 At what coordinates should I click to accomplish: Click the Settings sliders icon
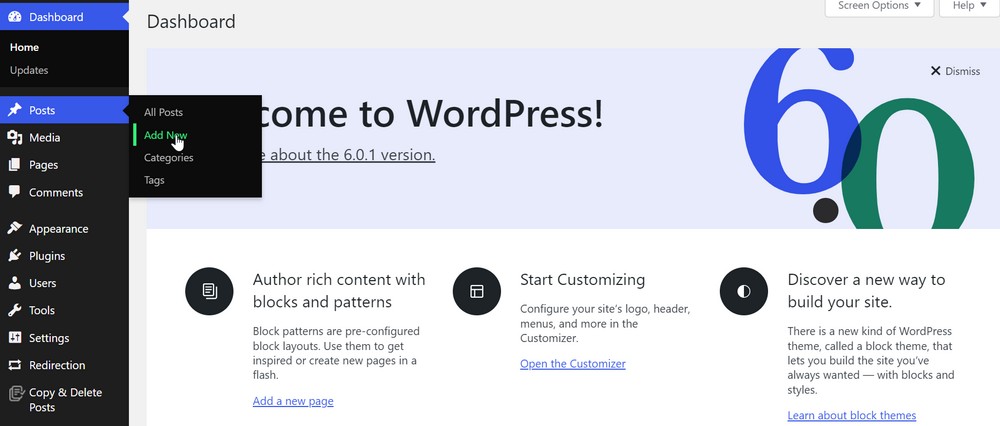click(x=15, y=338)
